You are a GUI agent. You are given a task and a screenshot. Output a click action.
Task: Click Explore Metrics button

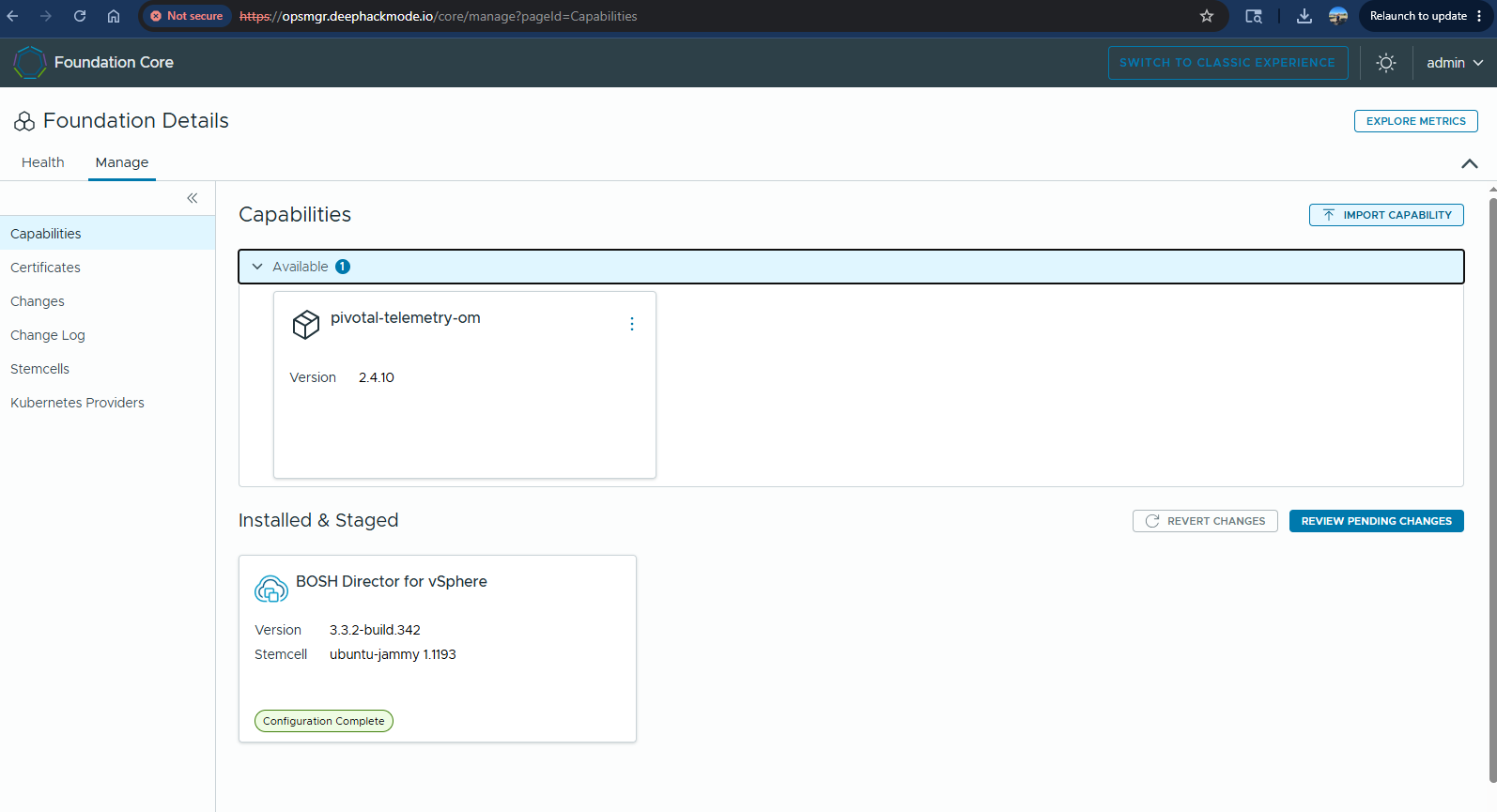click(x=1415, y=121)
